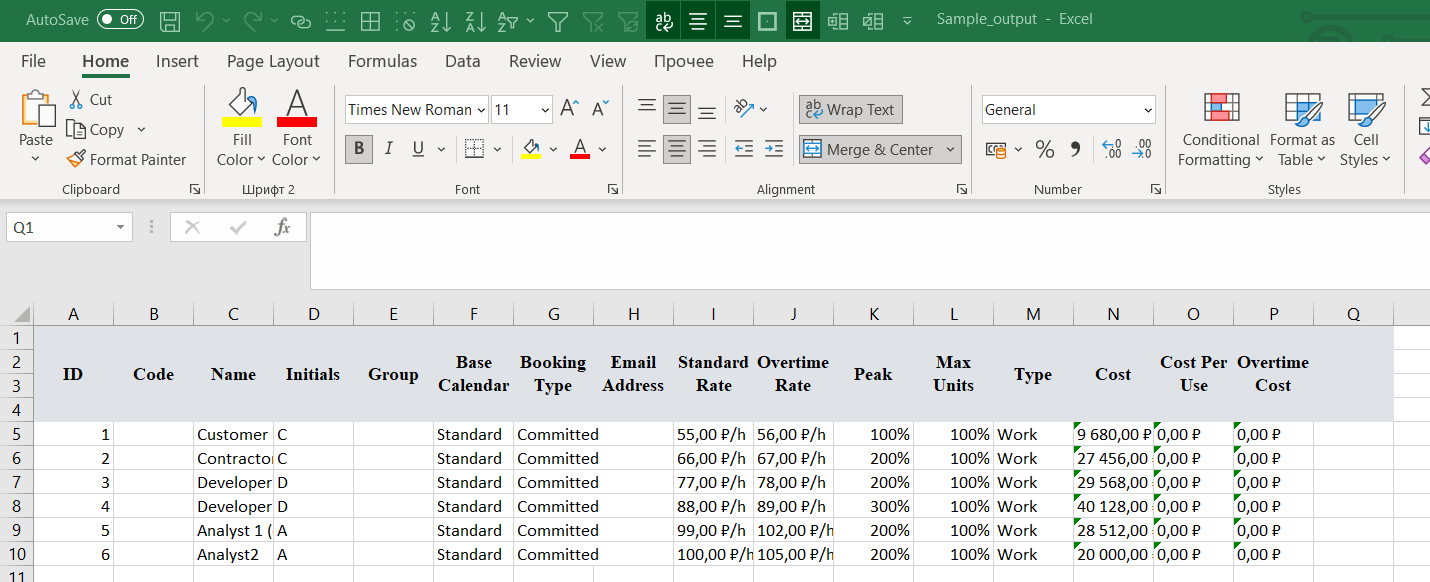Screen dimensions: 1430x582
Task: Click the Copy command in Clipboard group
Action: tap(104, 129)
